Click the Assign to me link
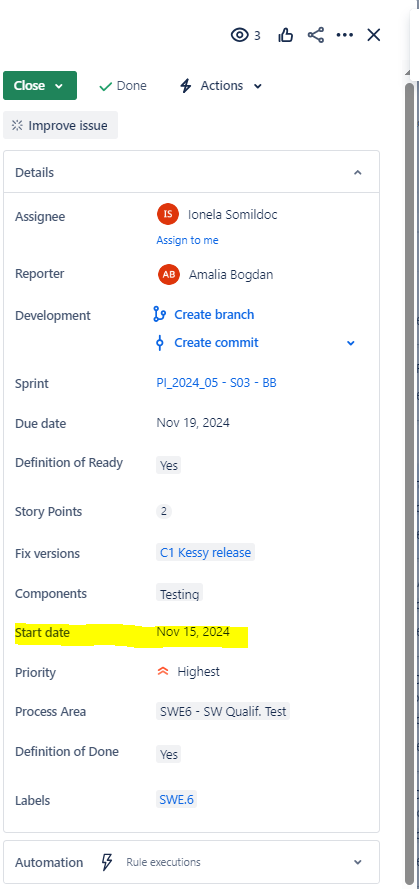Screen dimensions: 419x889 [187, 240]
